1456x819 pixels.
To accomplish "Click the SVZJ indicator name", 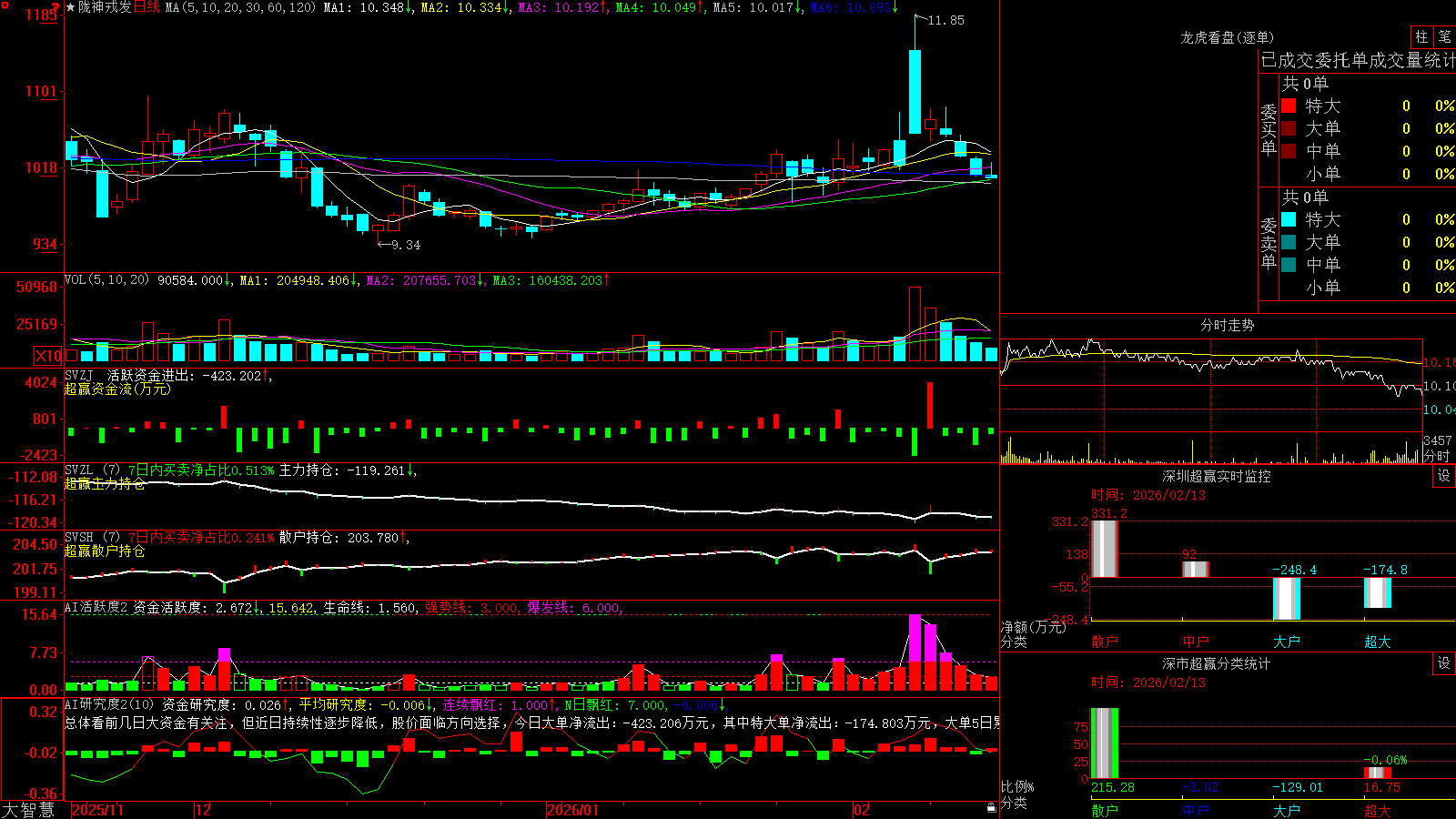I will point(79,375).
